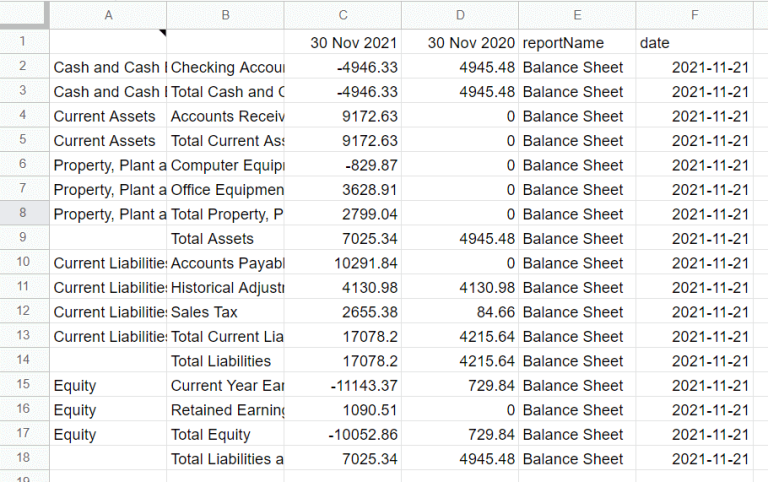Click the cell showing 10291.84

click(343, 263)
